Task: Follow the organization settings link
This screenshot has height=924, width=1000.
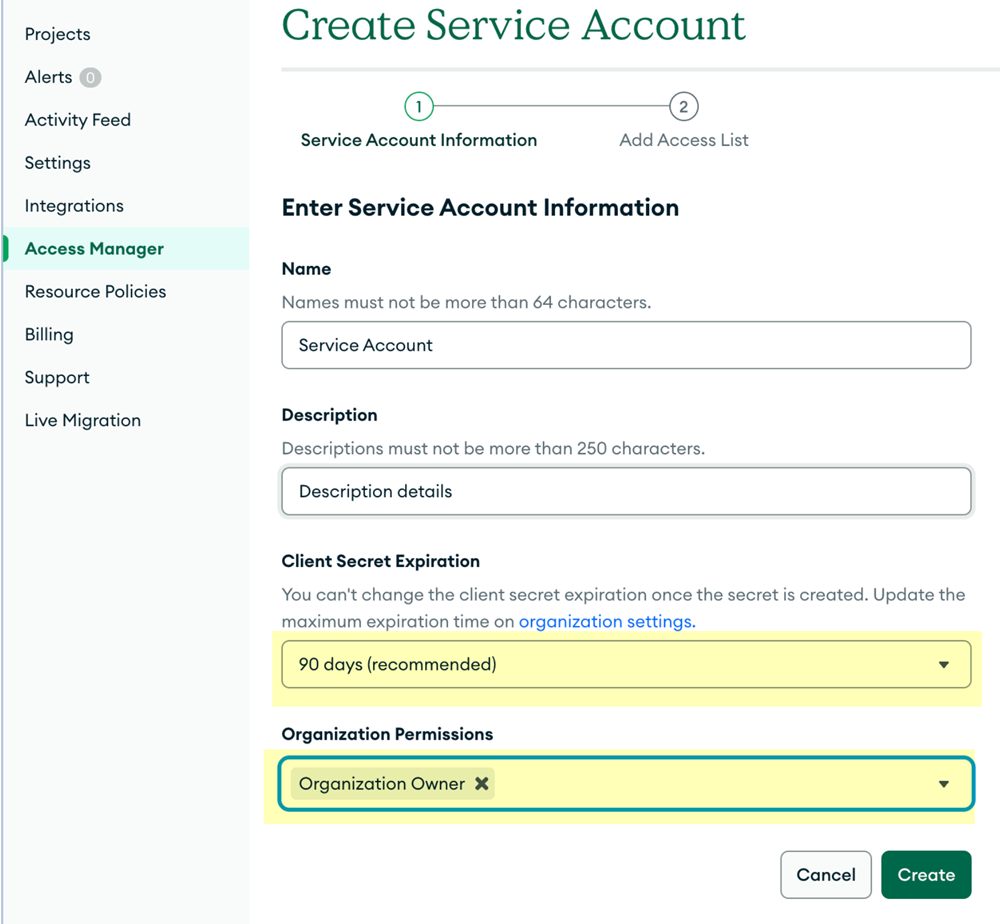Action: 606,621
